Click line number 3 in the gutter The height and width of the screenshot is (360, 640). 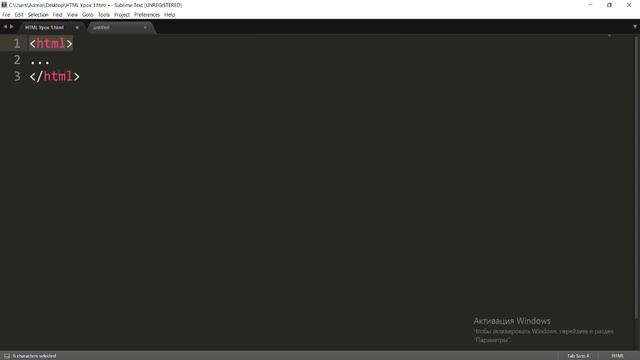(17, 76)
